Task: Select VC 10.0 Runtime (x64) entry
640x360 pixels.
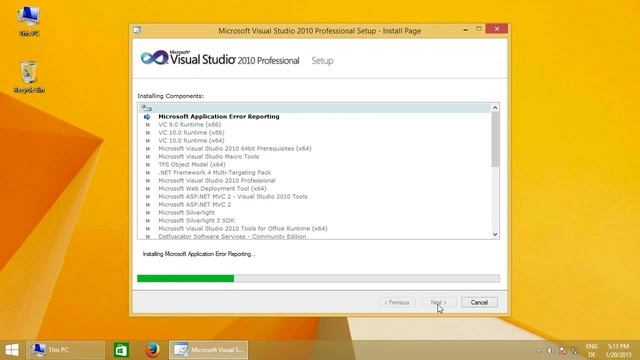Action: 191,141
